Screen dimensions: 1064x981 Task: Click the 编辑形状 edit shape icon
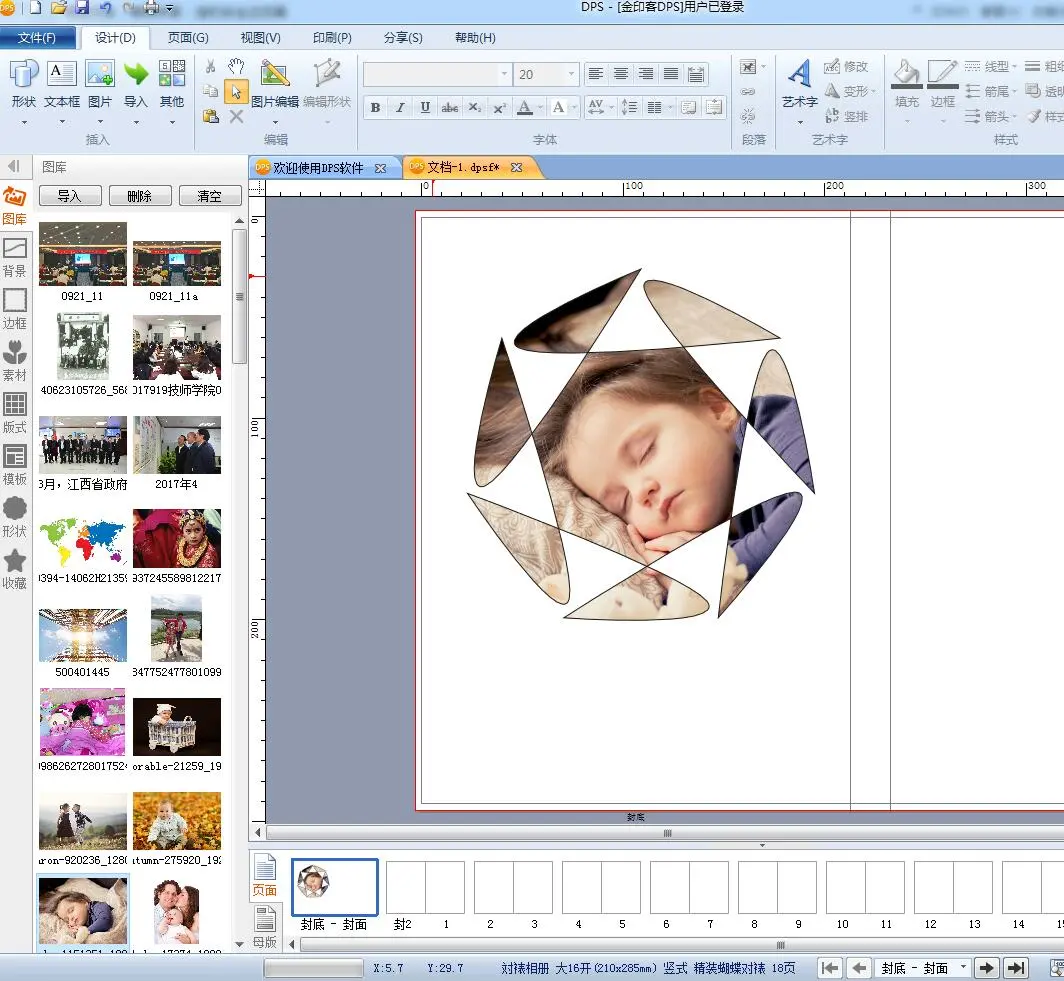326,73
